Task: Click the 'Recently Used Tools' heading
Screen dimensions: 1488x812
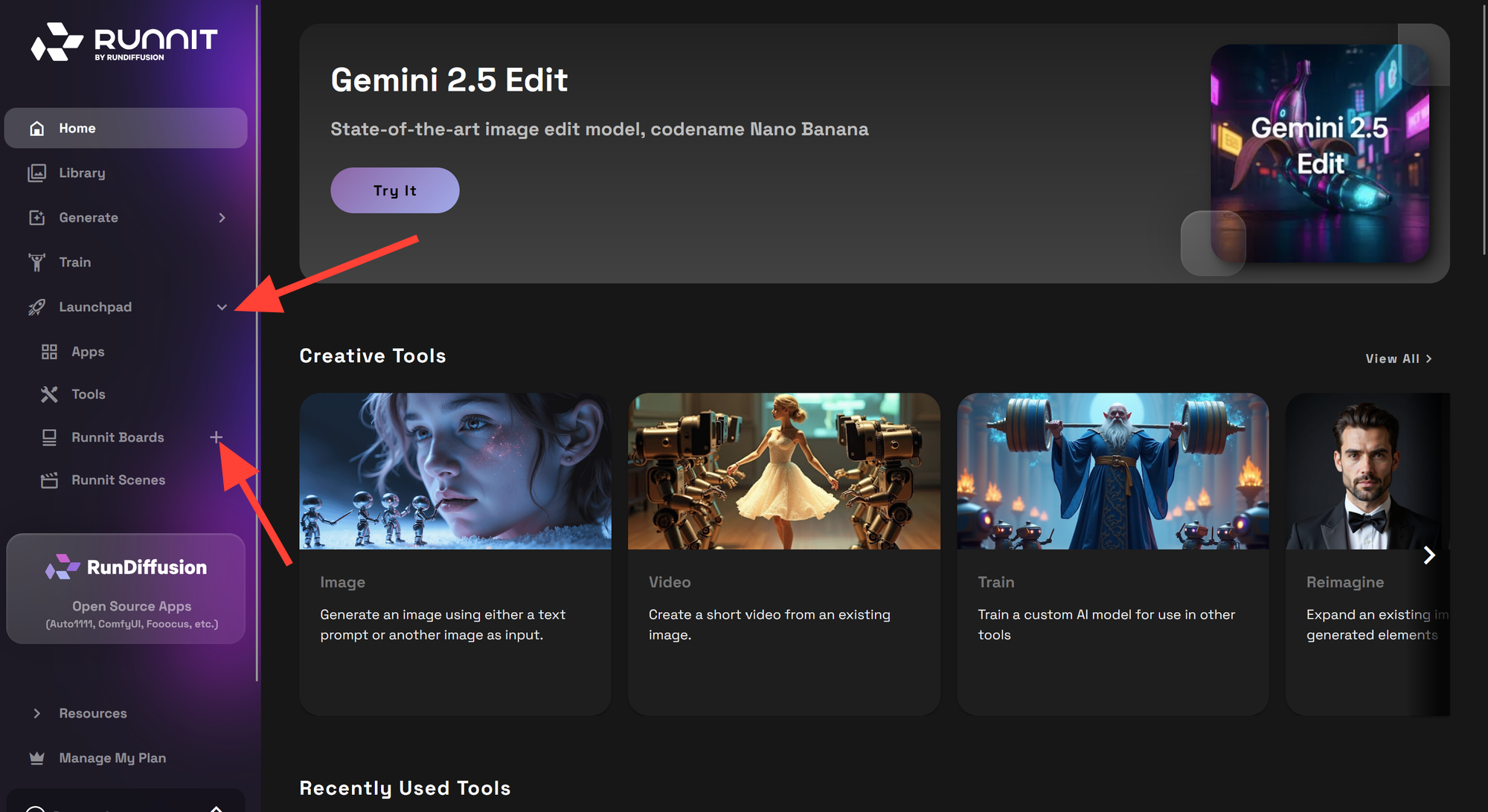Action: point(405,788)
